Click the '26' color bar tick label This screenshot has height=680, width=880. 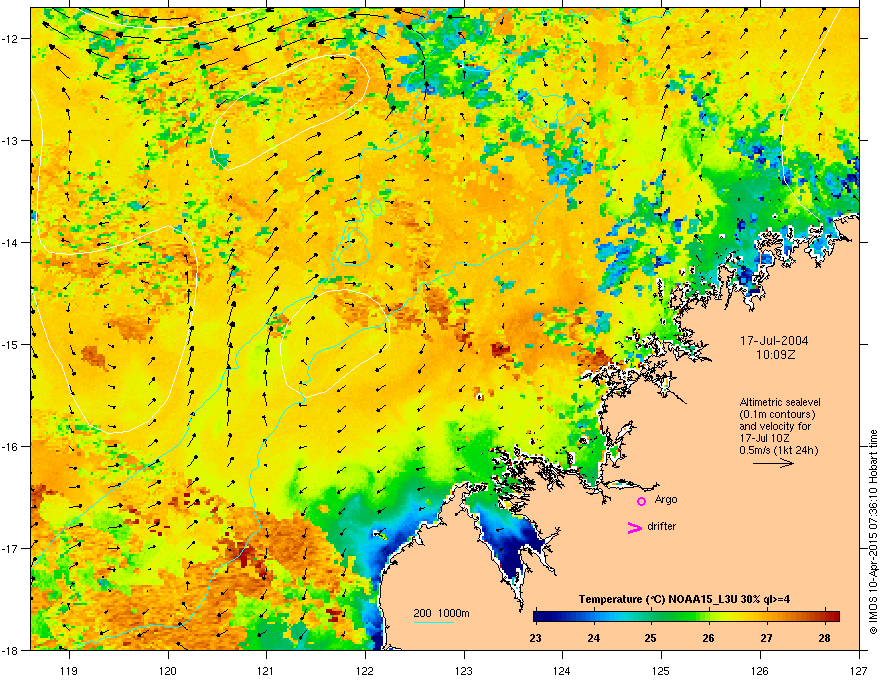(x=708, y=638)
